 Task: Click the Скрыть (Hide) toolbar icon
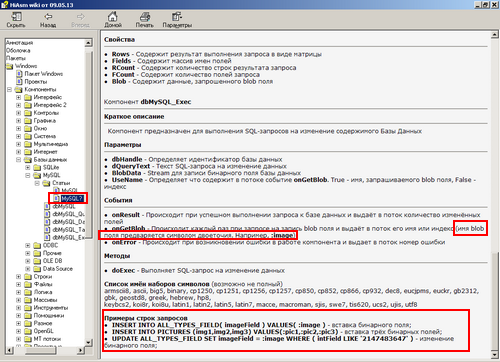tap(16, 17)
